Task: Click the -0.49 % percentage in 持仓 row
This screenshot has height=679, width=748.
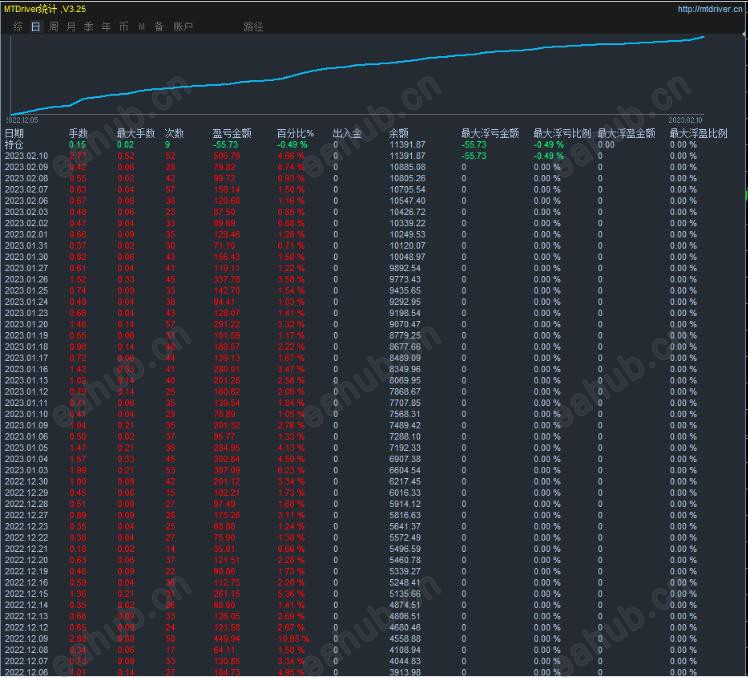Action: point(292,145)
